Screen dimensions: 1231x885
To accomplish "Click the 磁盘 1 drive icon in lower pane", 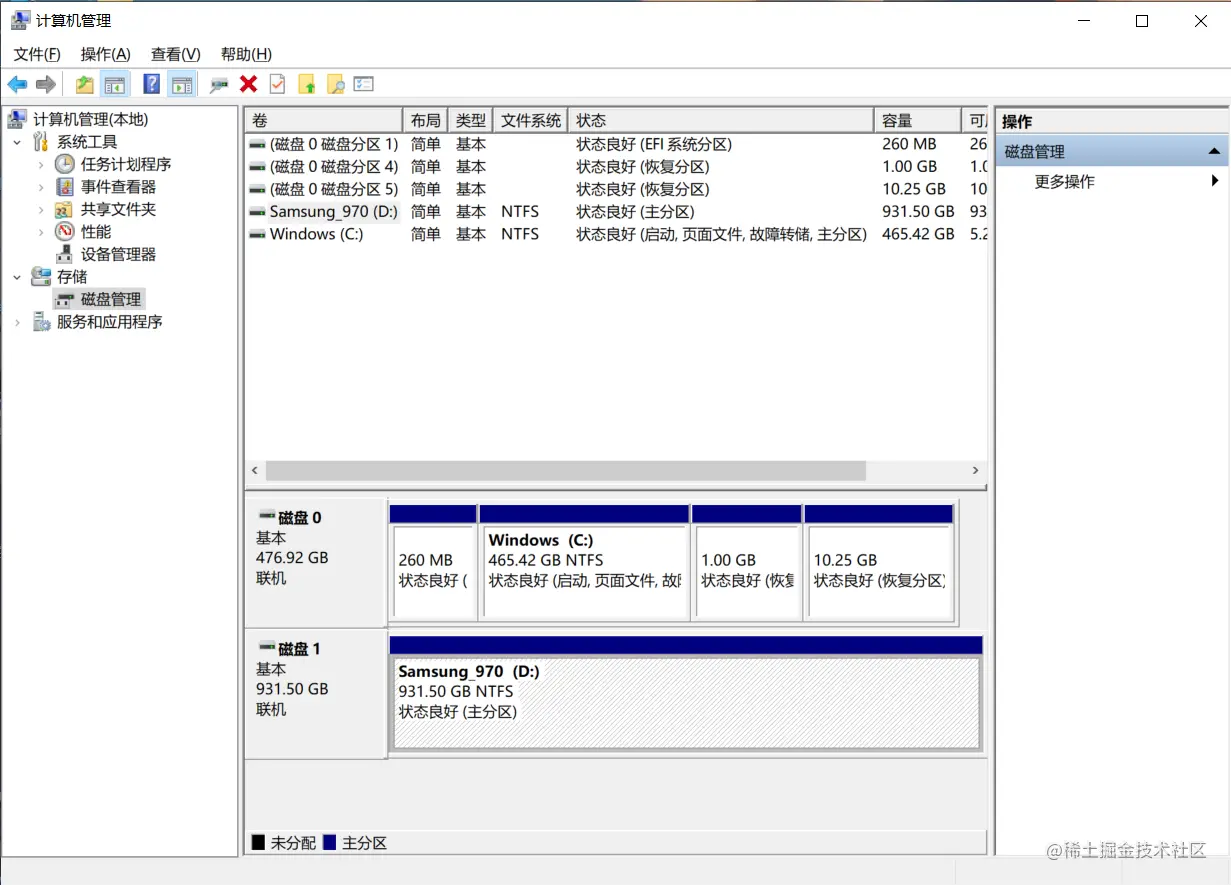I will click(x=266, y=647).
